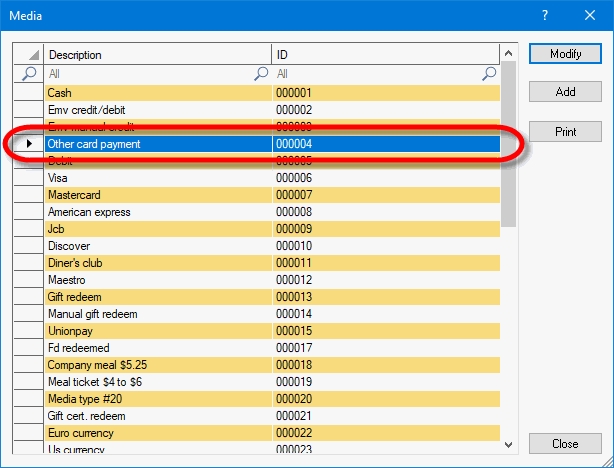The width and height of the screenshot is (614, 468).
Task: Sort by the Description column header
Action: point(158,55)
